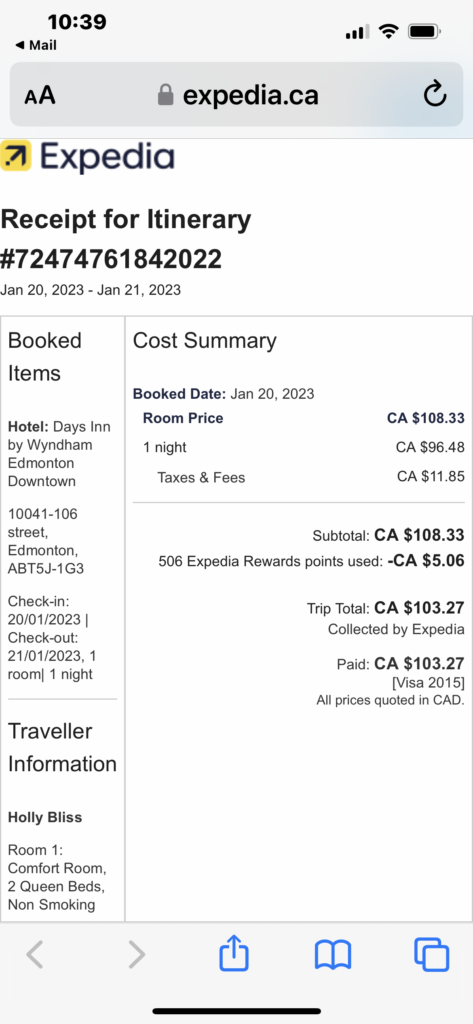The image size is (473, 1024).
Task: Tap the battery status icon
Action: click(425, 31)
